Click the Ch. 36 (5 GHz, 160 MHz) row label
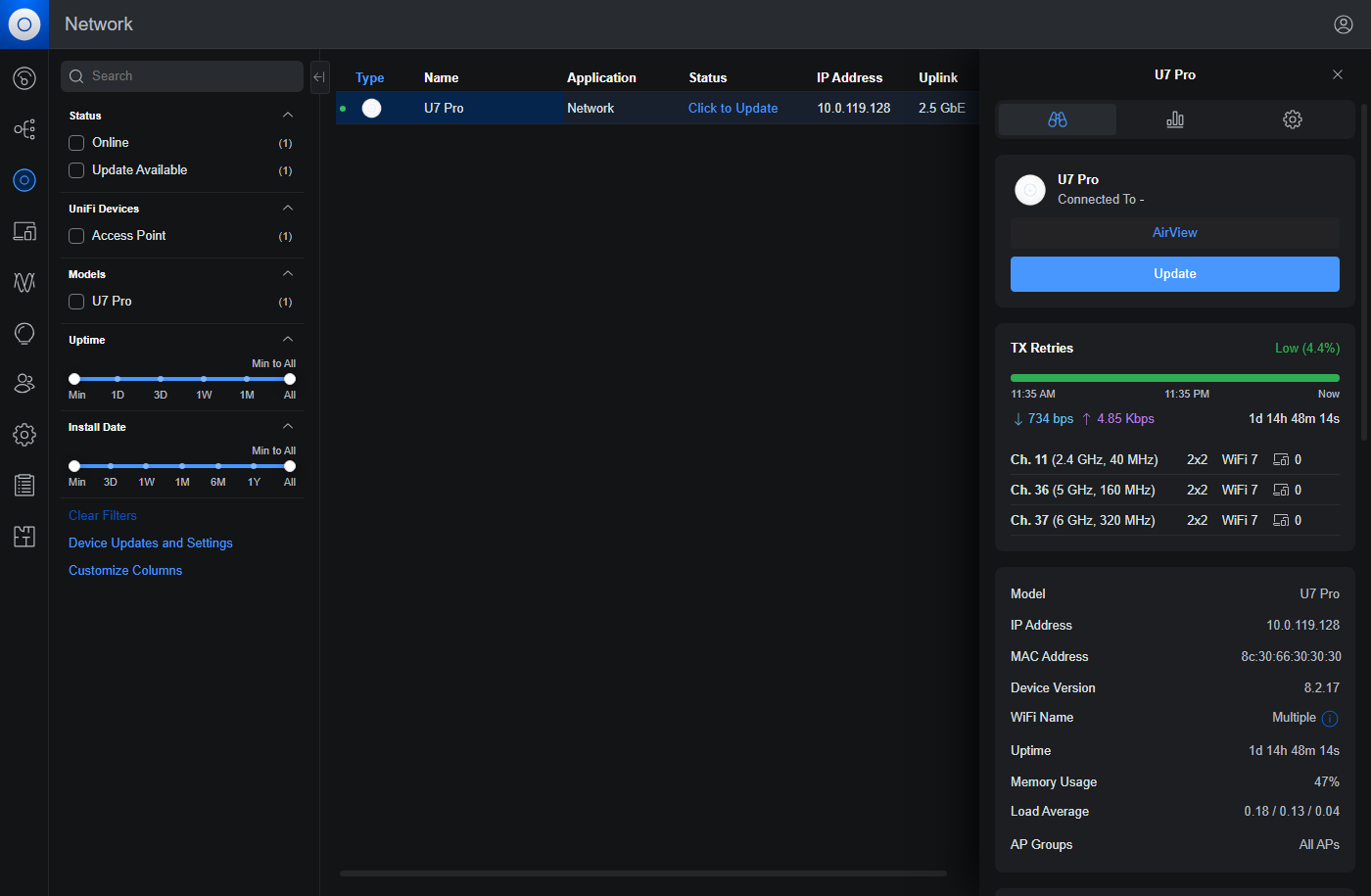 pos(1083,491)
